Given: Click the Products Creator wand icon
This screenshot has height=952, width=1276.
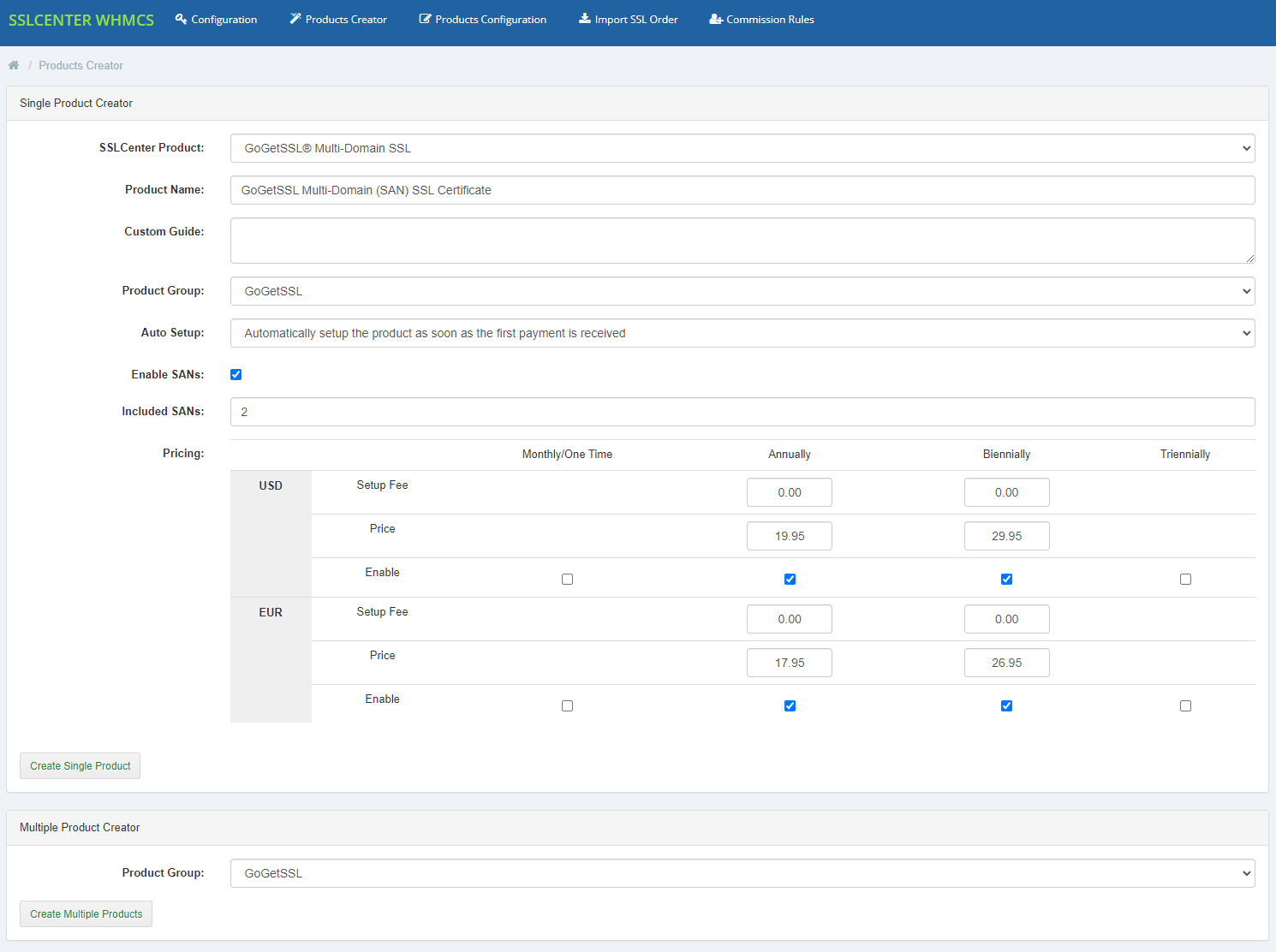Looking at the screenshot, I should click(295, 19).
